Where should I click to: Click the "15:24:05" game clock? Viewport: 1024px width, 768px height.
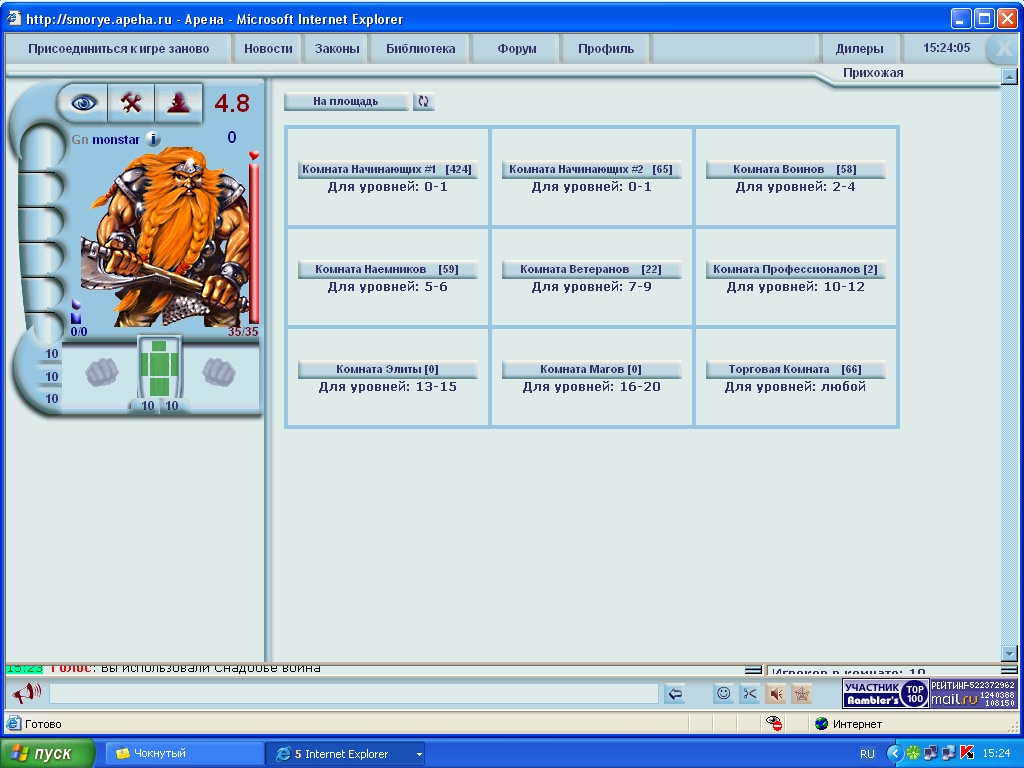pos(946,48)
